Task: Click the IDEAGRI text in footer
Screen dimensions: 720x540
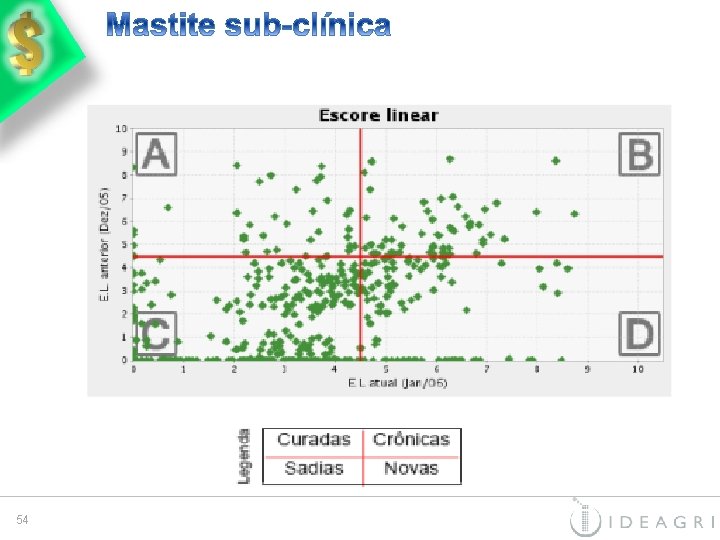Action: coord(661,521)
